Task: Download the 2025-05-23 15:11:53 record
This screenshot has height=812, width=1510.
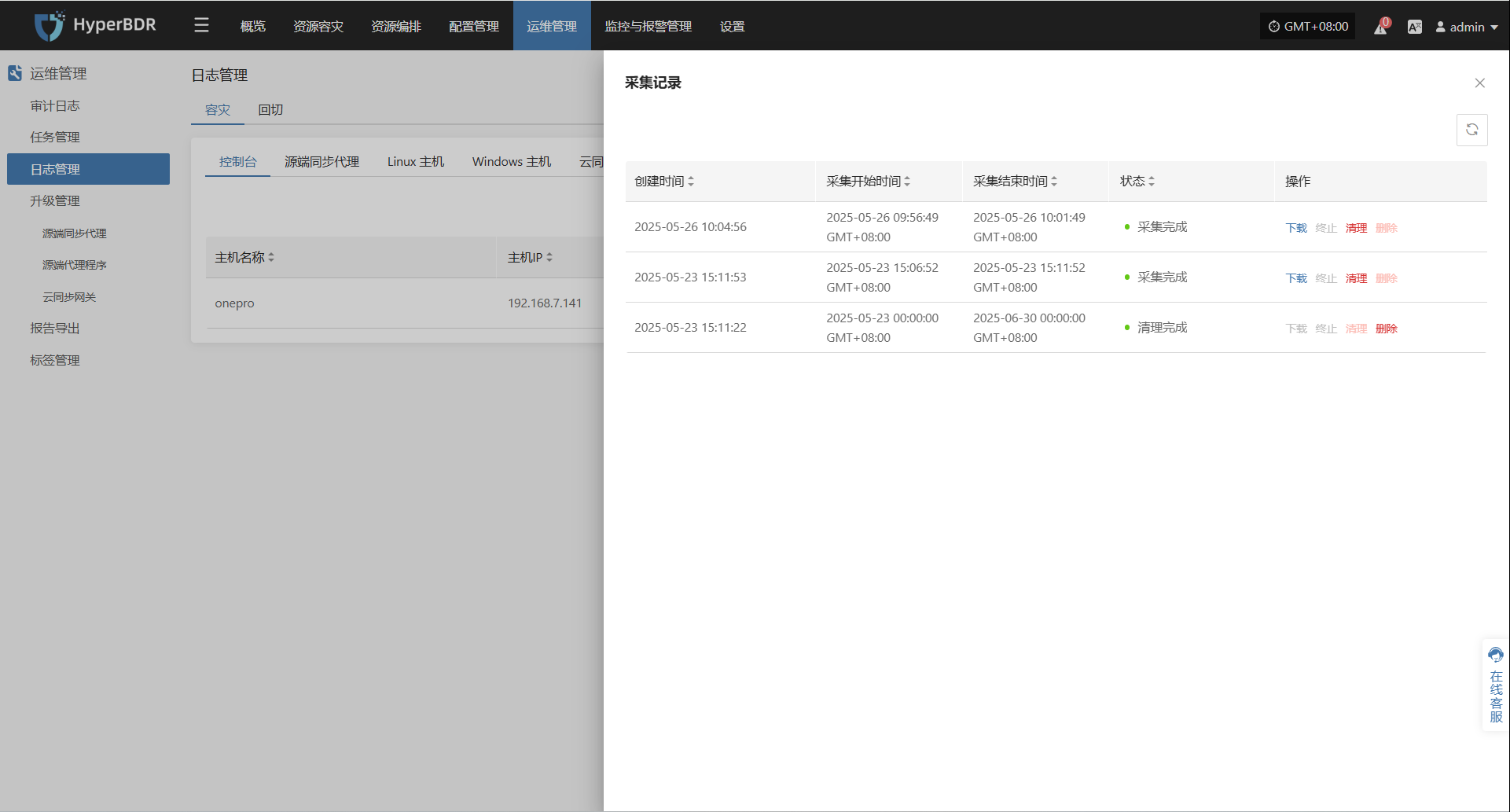Action: [1296, 278]
